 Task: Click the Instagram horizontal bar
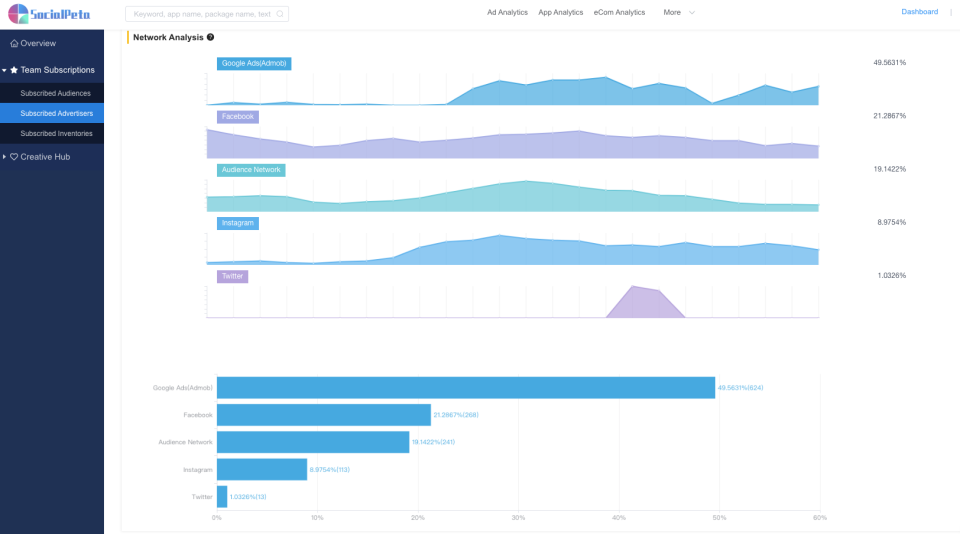pos(262,470)
